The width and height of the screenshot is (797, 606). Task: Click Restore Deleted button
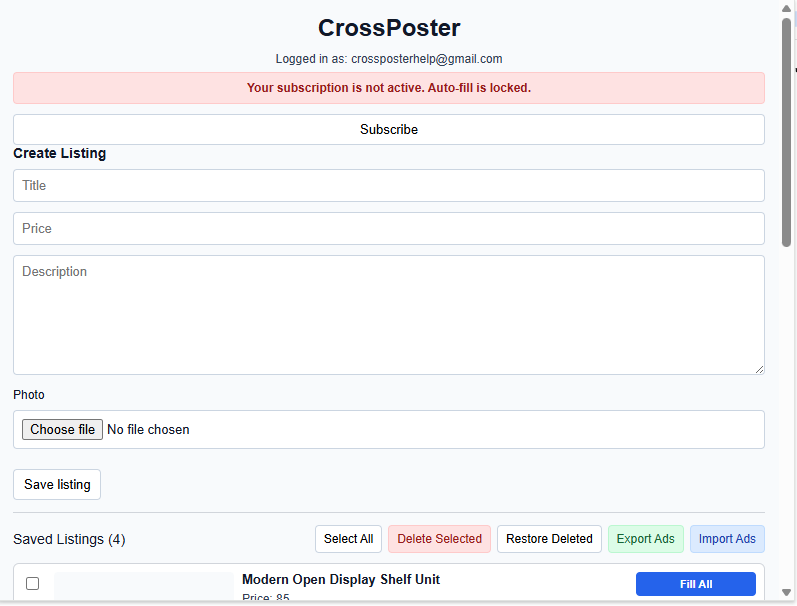pyautogui.click(x=549, y=539)
